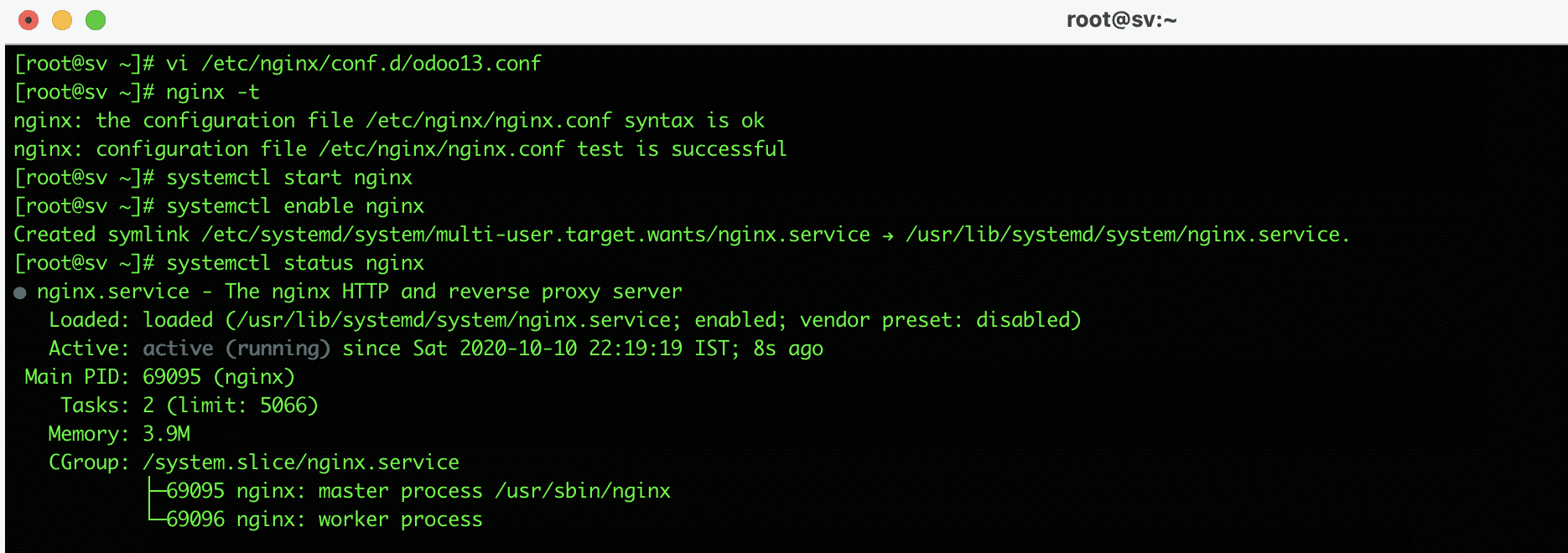Click the Main PID 69095 value

171,377
